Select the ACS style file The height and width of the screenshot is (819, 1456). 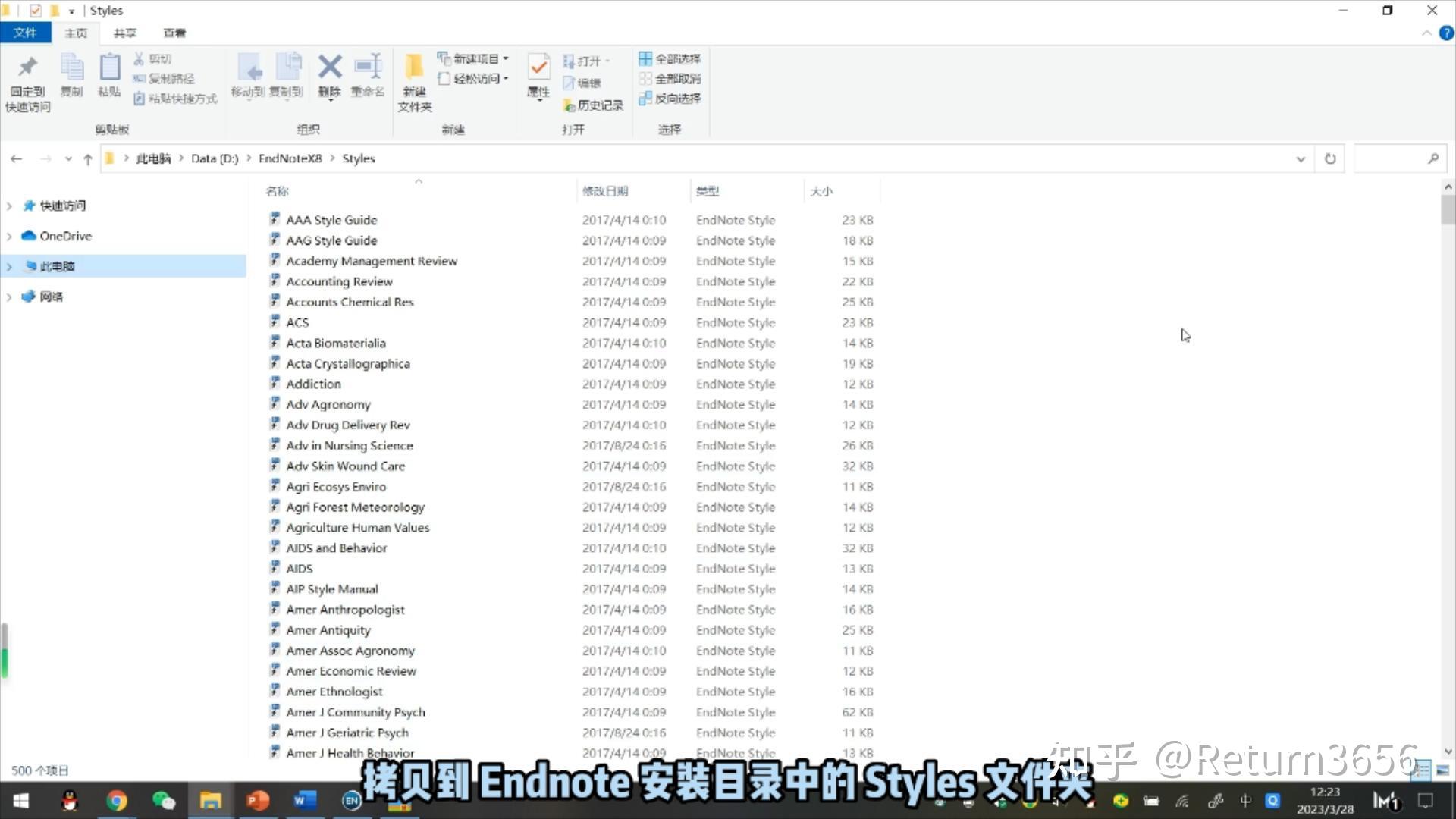coord(297,322)
